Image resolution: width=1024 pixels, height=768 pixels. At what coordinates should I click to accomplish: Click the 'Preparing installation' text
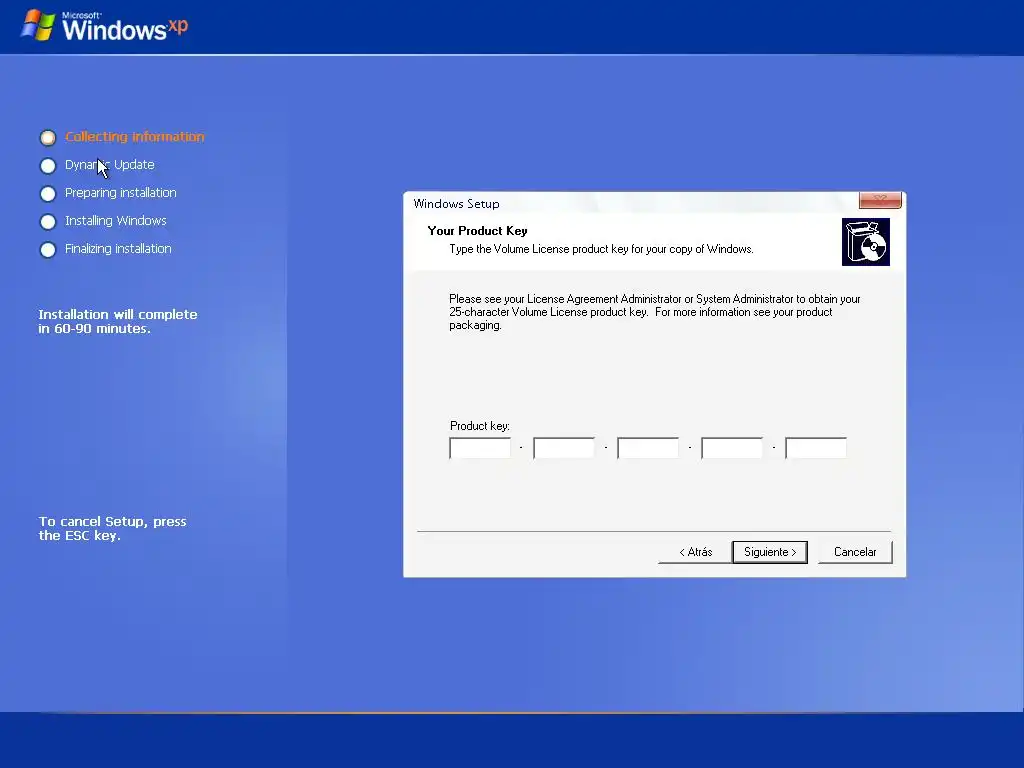point(121,193)
